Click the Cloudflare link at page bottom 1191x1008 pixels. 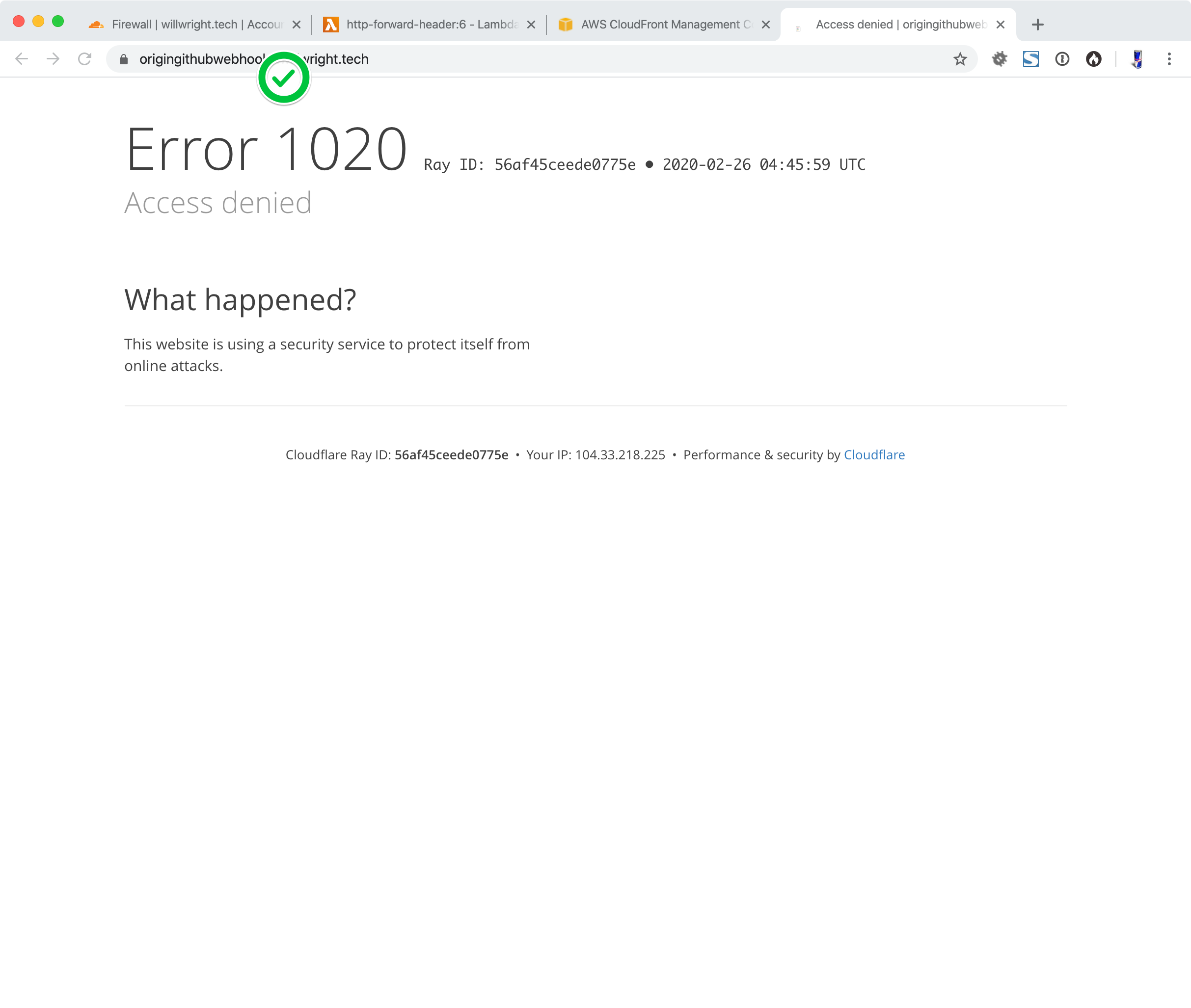tap(874, 454)
